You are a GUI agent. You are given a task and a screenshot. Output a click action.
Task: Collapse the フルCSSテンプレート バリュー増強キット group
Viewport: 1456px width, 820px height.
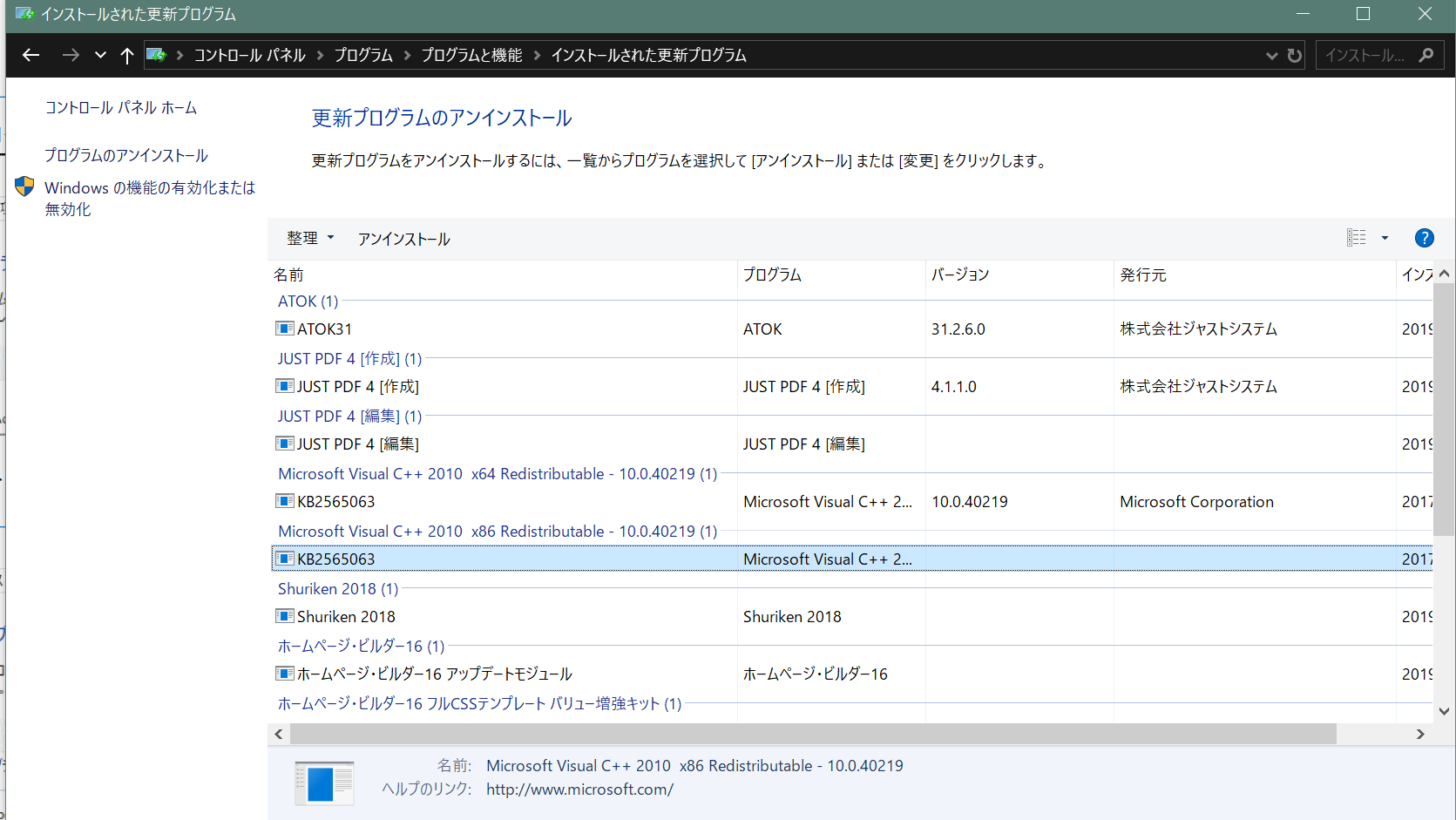(x=479, y=703)
